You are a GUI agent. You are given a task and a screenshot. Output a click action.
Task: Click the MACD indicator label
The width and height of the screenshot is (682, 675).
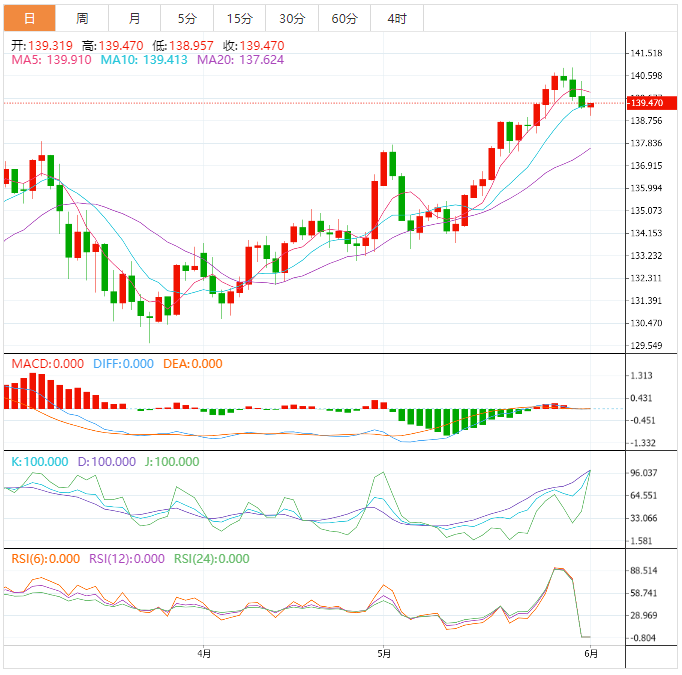click(47, 364)
